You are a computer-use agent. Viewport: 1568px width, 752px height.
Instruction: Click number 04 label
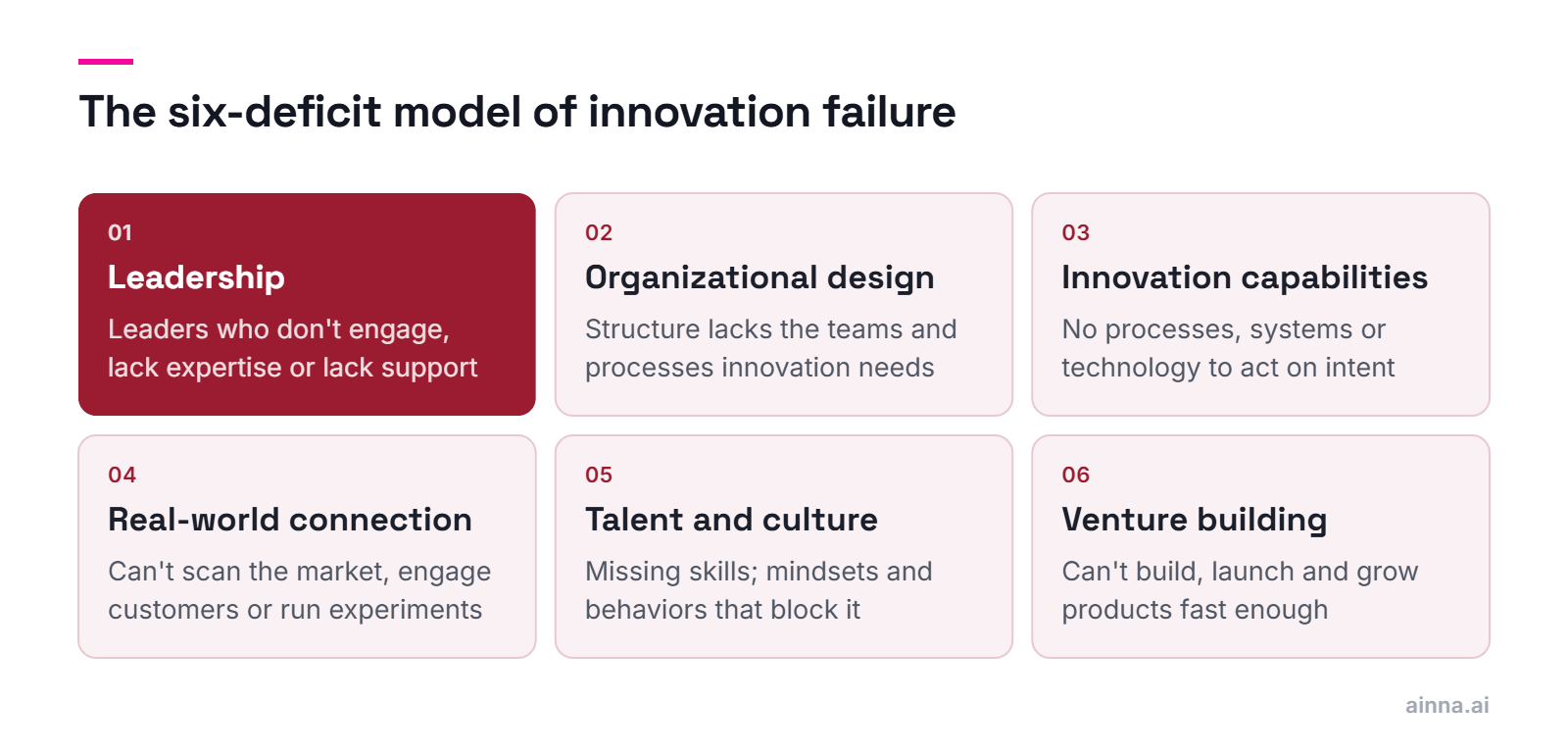pos(122,475)
